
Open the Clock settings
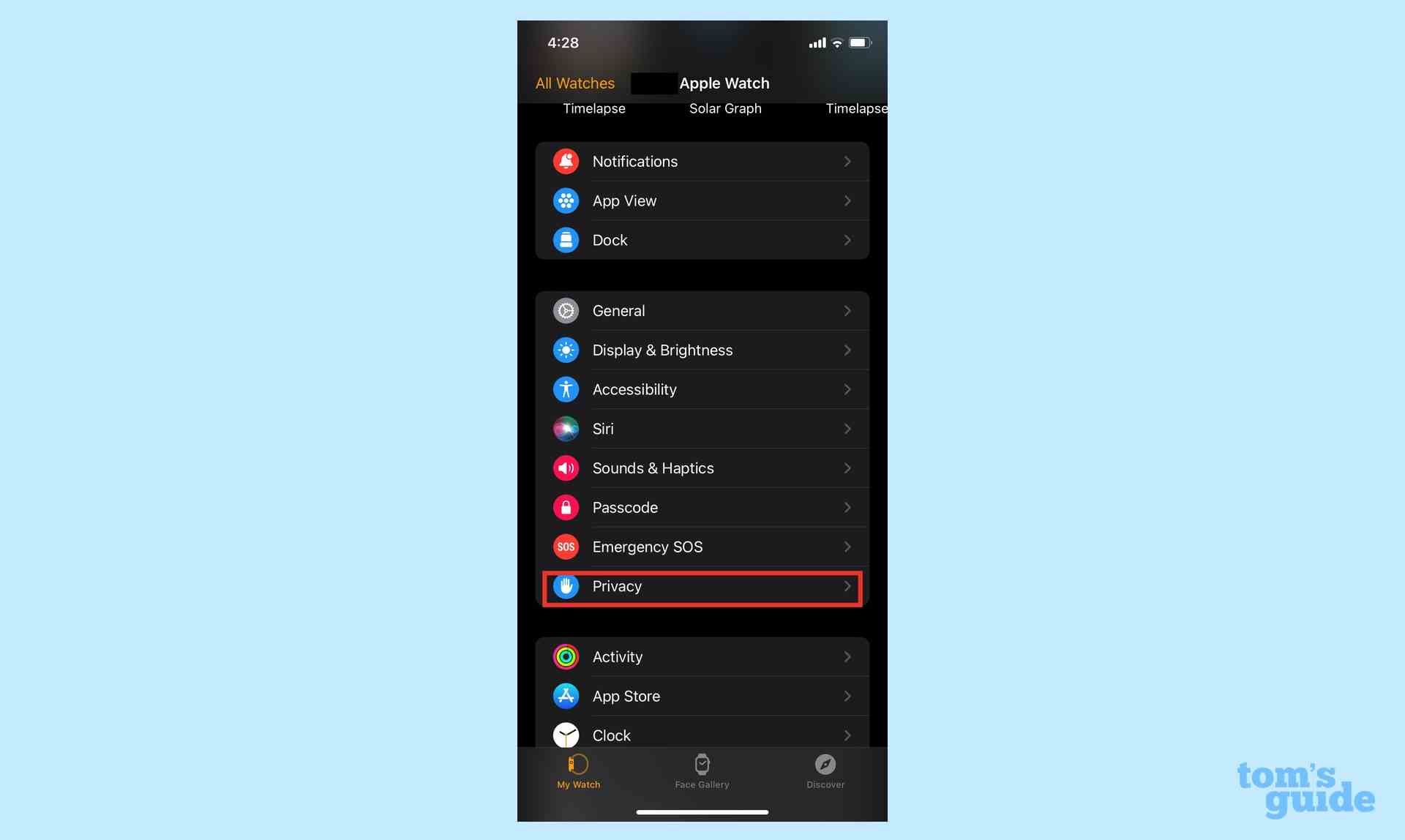(x=702, y=735)
